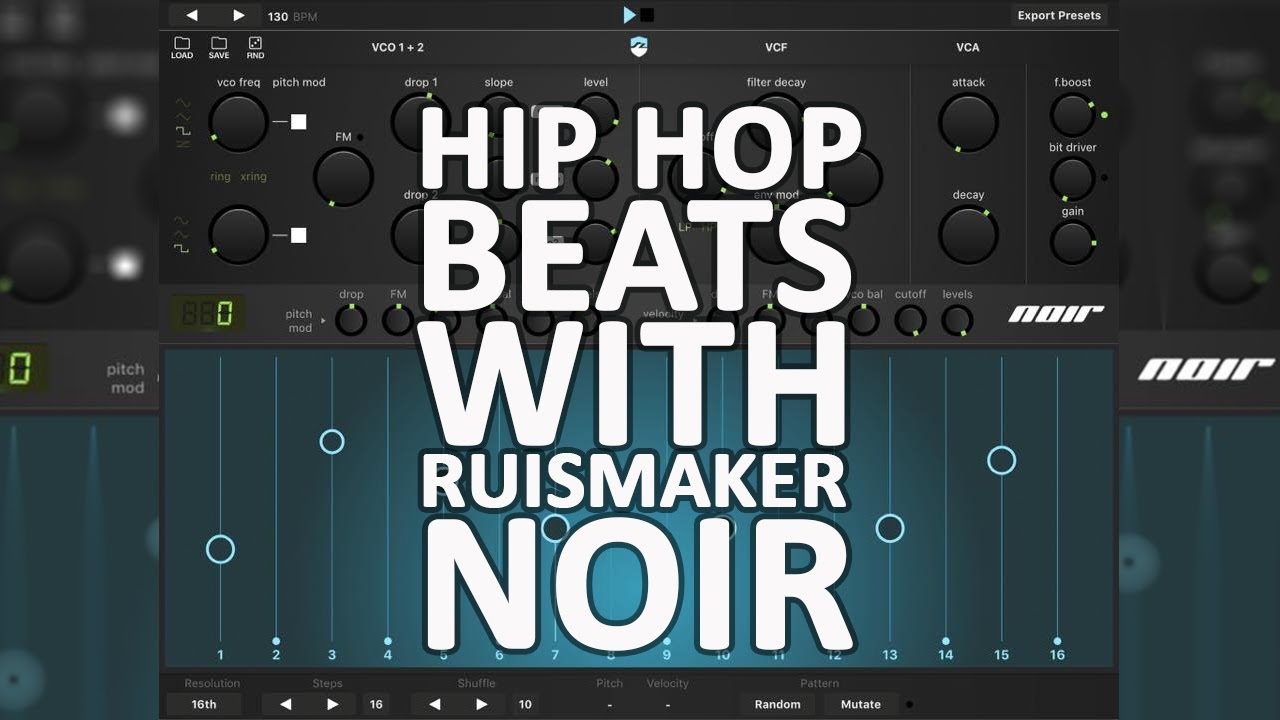The height and width of the screenshot is (720, 1280).
Task: Click the levels velocity knob
Action: tap(957, 320)
